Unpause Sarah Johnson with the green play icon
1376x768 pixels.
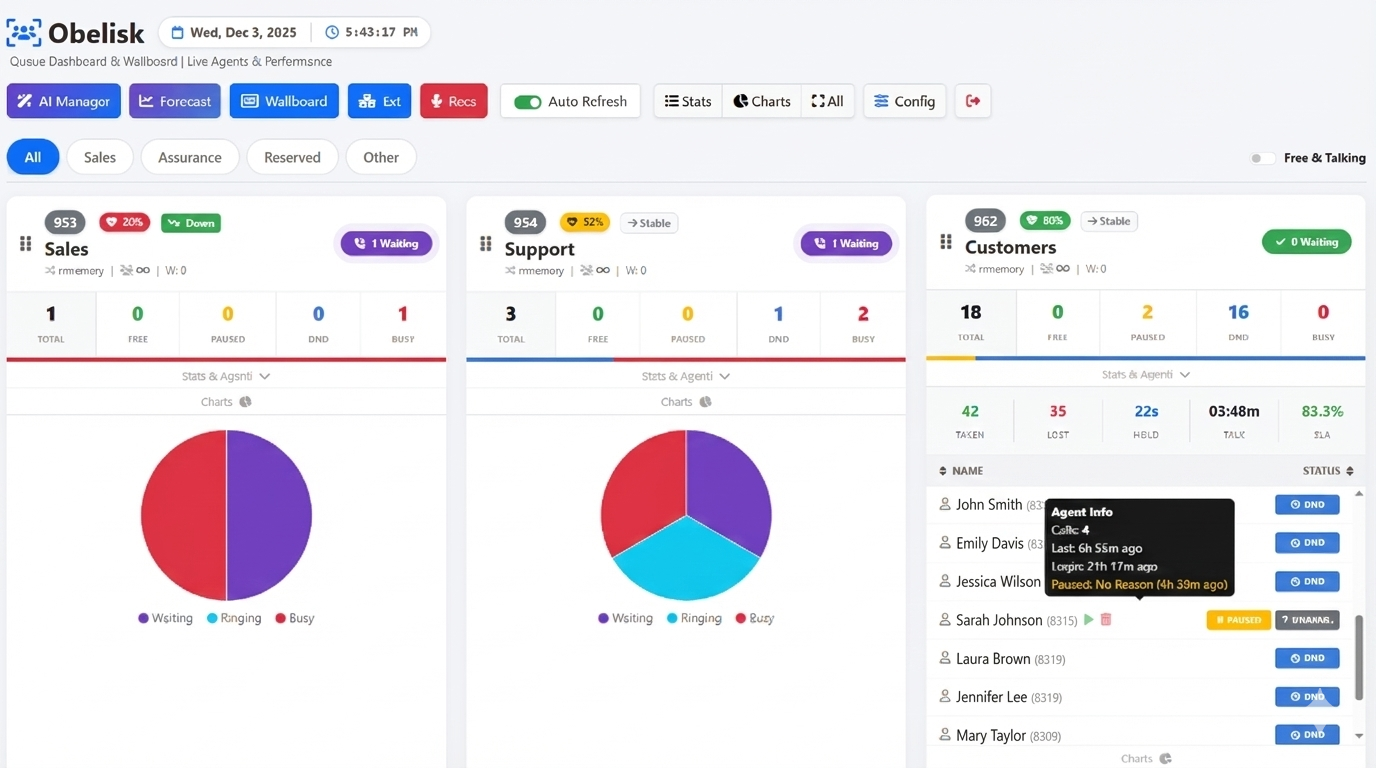(x=1089, y=619)
